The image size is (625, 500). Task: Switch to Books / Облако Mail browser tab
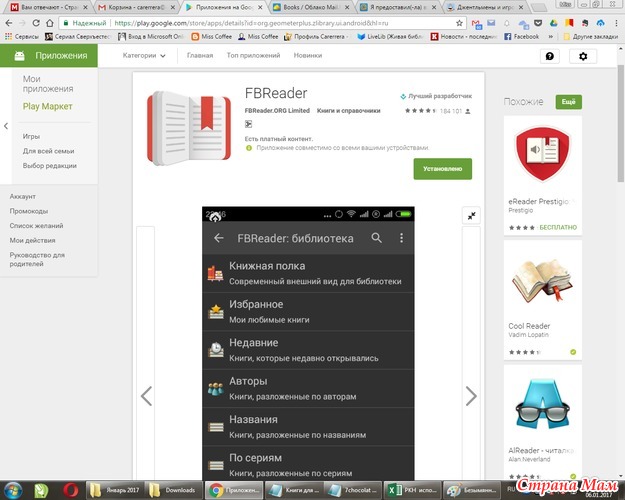coord(311,7)
